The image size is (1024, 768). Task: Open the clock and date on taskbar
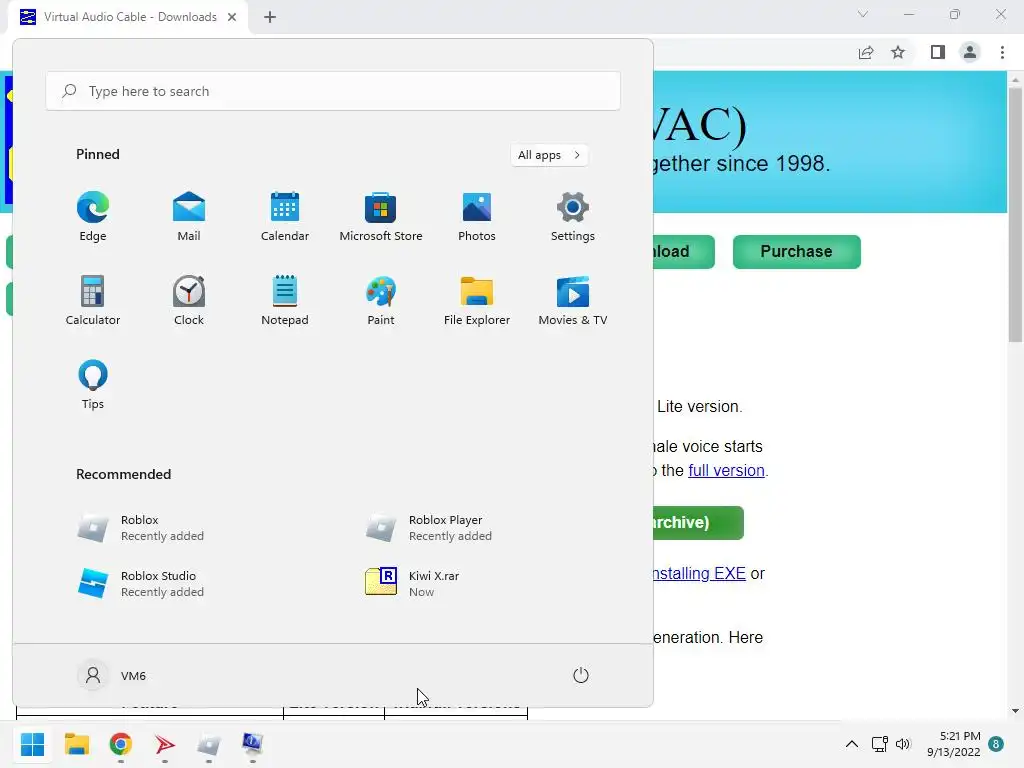[x=953, y=744]
